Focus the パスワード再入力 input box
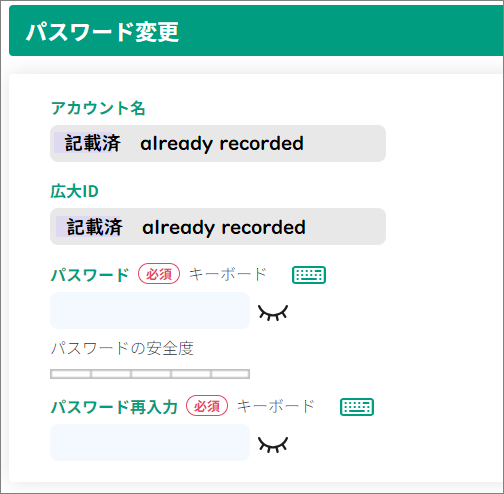This screenshot has width=504, height=494. (x=150, y=442)
